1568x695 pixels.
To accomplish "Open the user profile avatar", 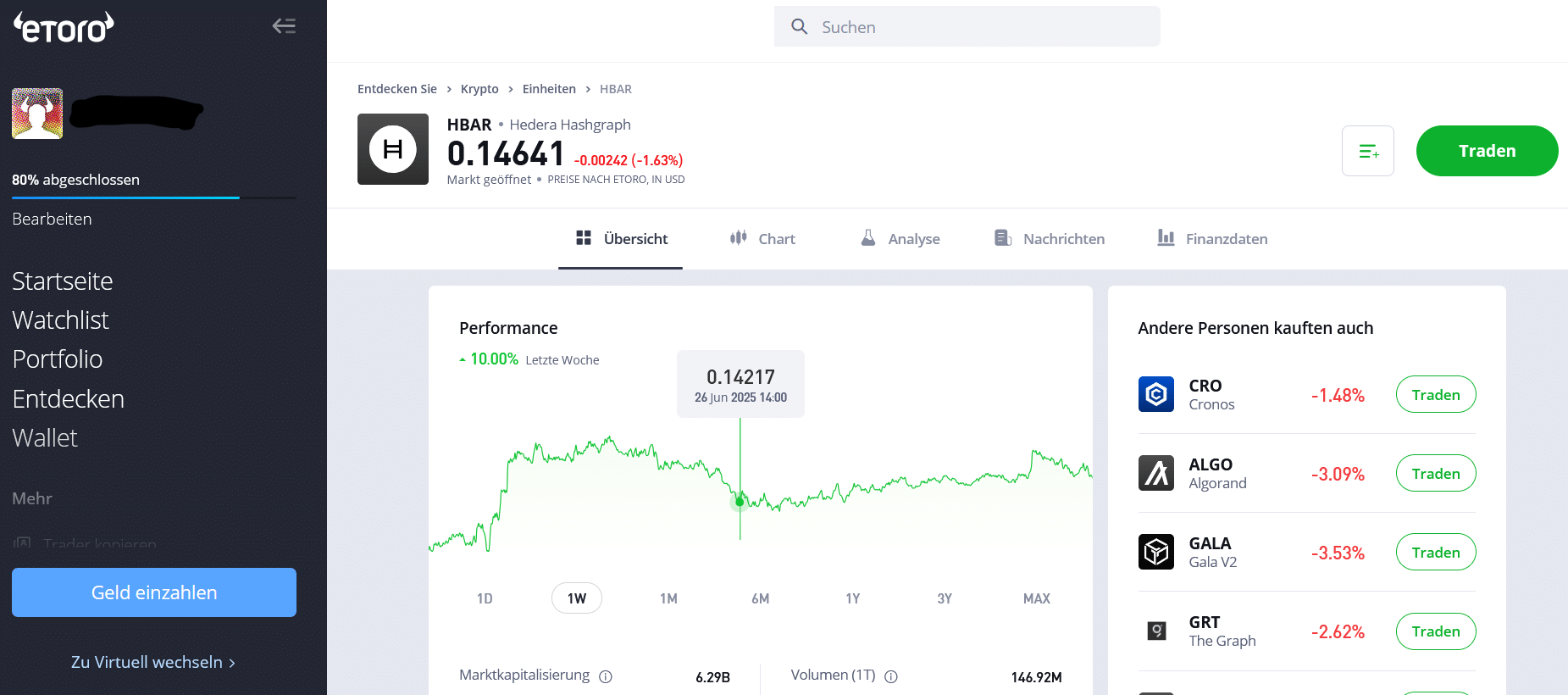I will tap(37, 114).
